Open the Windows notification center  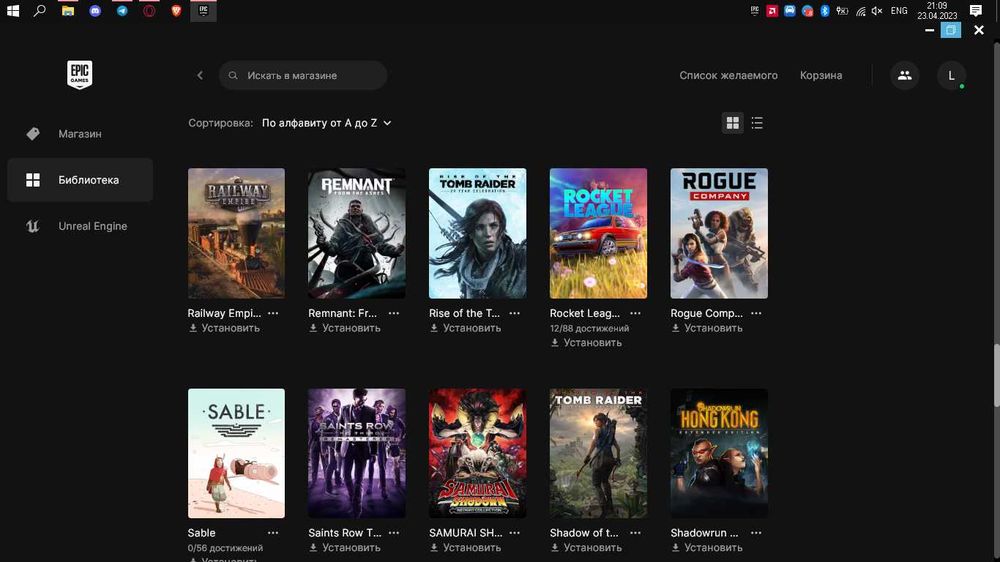pyautogui.click(x=976, y=10)
